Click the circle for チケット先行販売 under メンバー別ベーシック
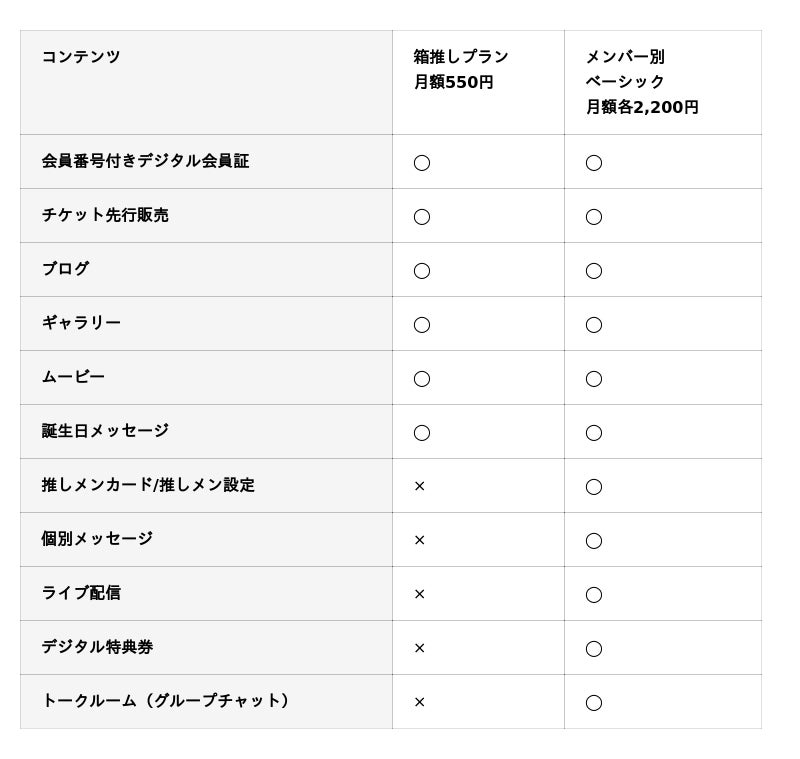The image size is (800, 759). click(594, 216)
